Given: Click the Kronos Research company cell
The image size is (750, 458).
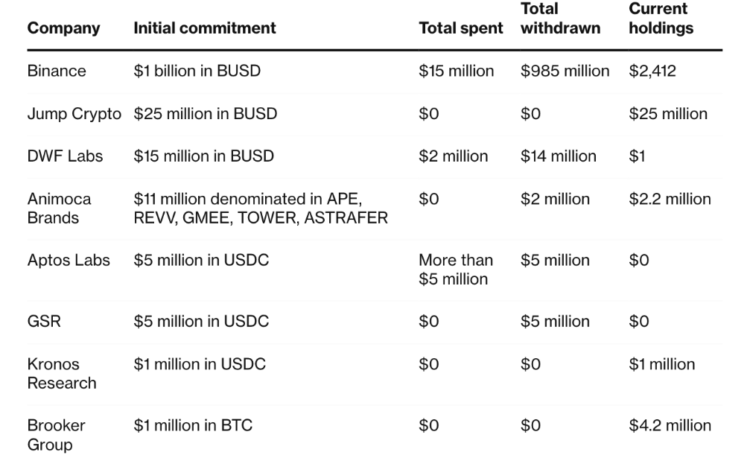Looking at the screenshot, I should tap(61, 373).
